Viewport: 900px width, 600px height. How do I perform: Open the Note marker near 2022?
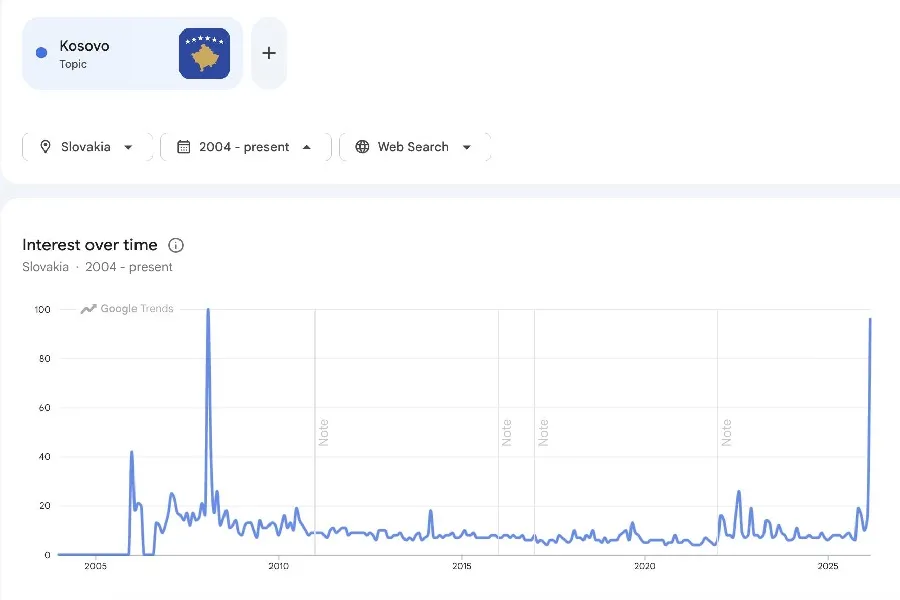726,432
